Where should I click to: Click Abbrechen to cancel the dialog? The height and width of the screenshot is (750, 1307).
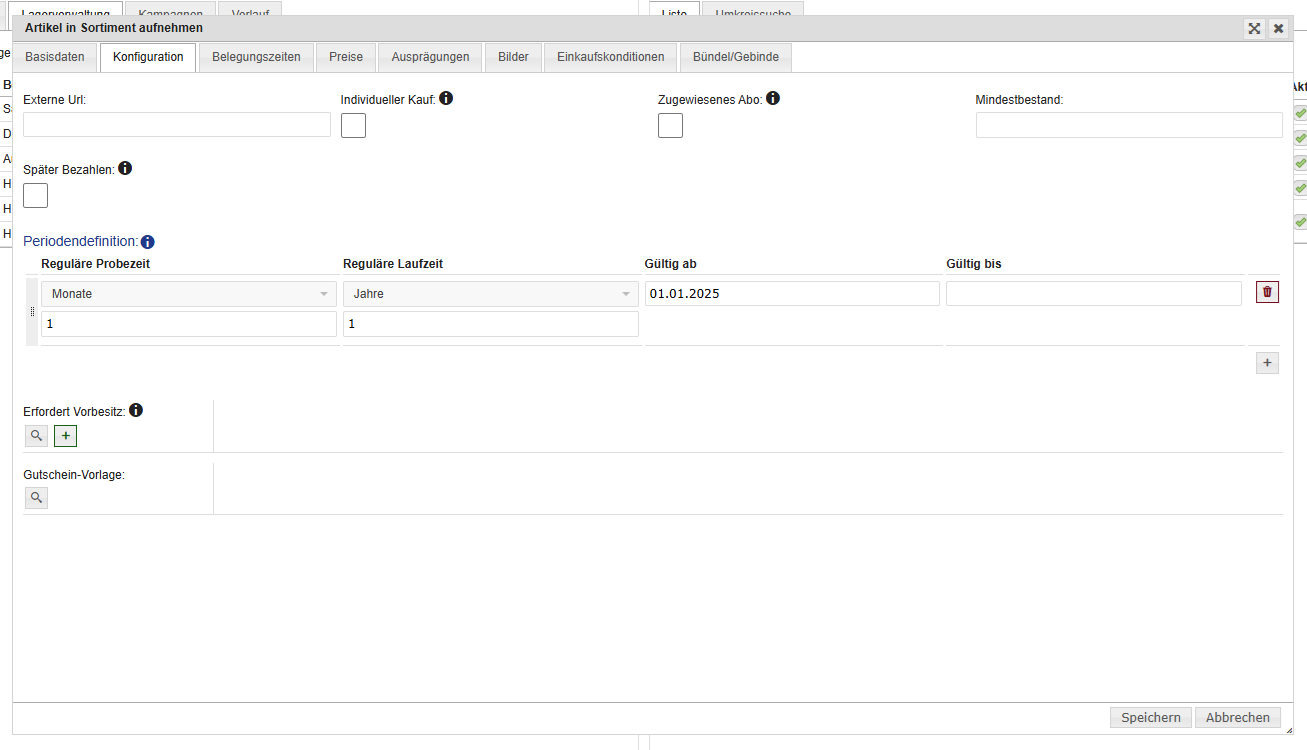pos(1237,717)
